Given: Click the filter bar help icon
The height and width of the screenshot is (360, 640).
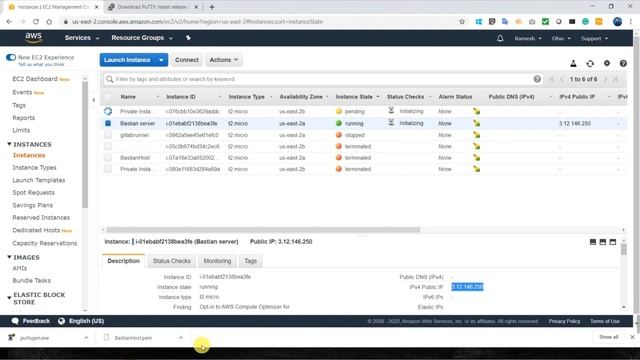Looking at the screenshot, I should click(537, 79).
